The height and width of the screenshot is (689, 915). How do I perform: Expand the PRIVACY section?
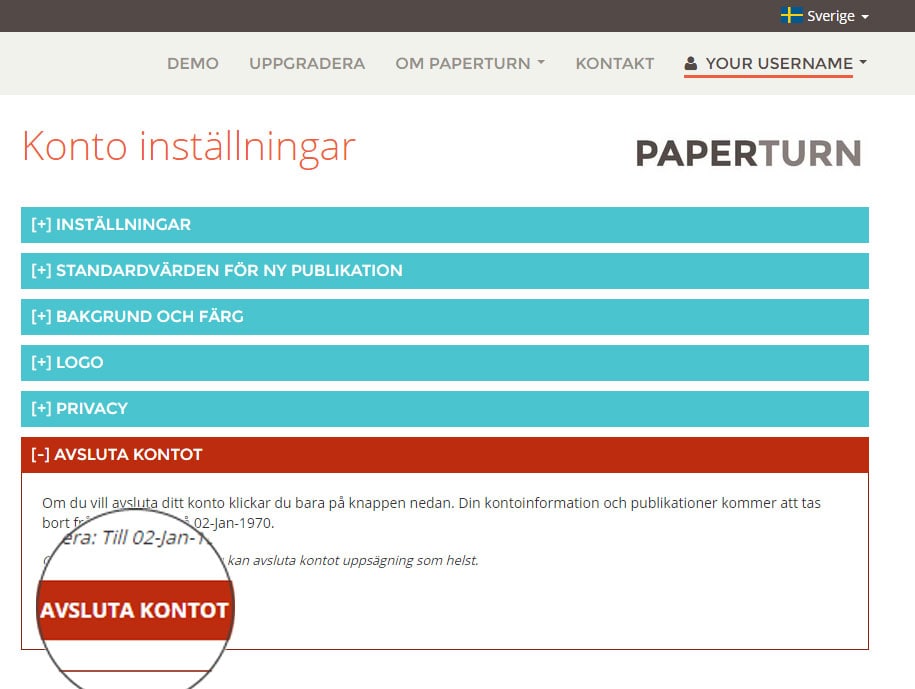(x=445, y=409)
